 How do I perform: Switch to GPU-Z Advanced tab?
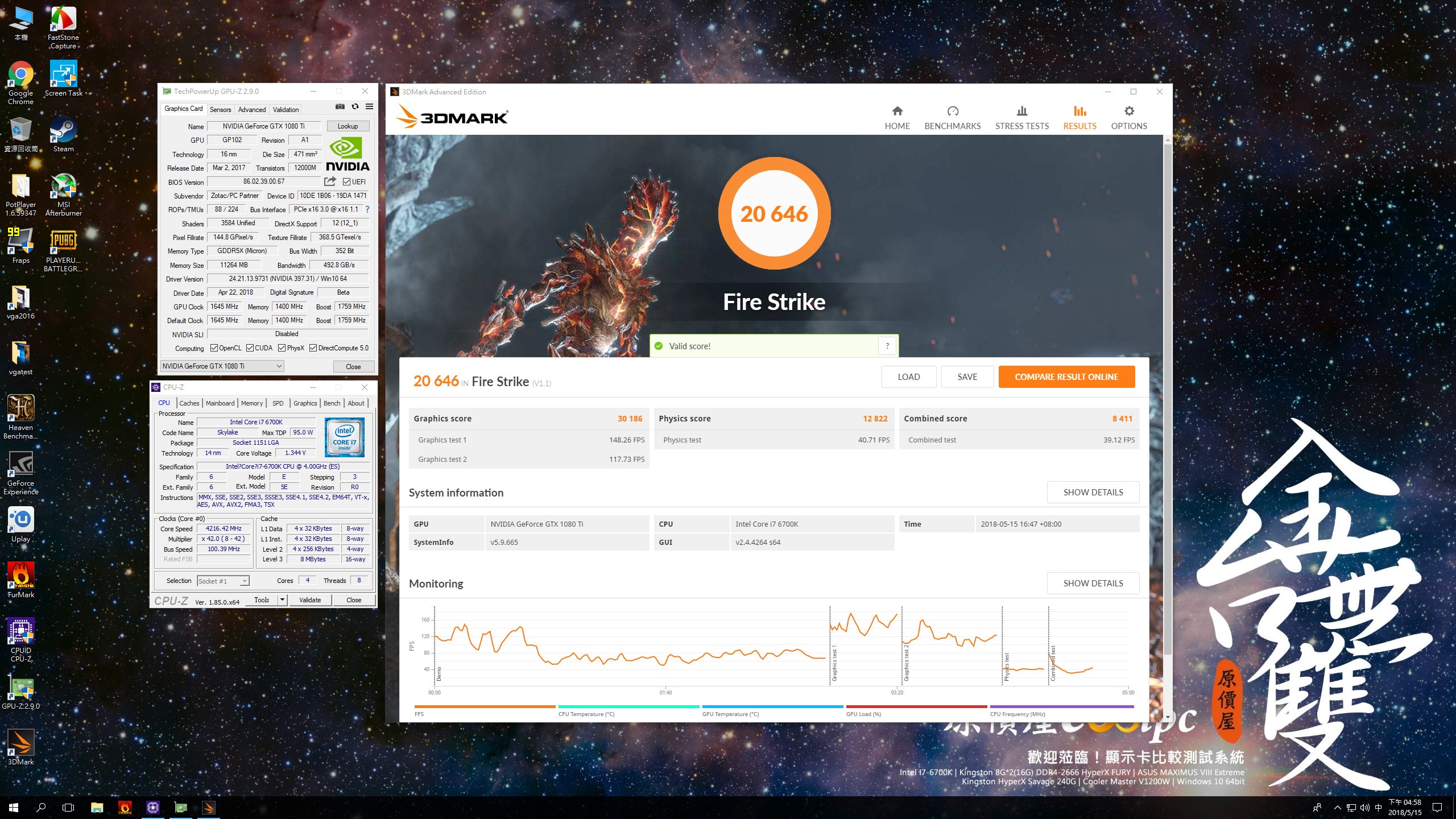pyautogui.click(x=251, y=109)
